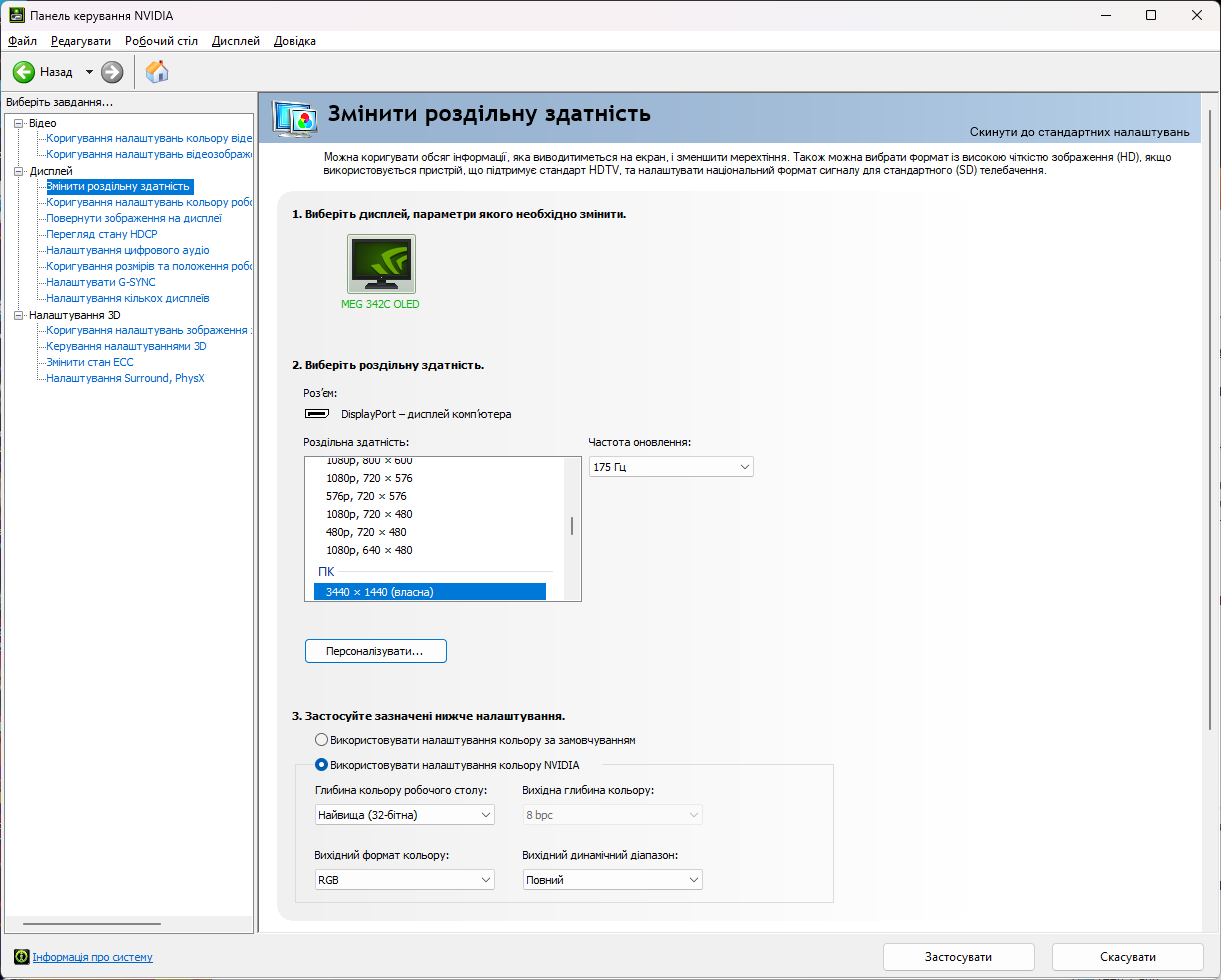Open Налаштування Surround, PhysX

[125, 378]
